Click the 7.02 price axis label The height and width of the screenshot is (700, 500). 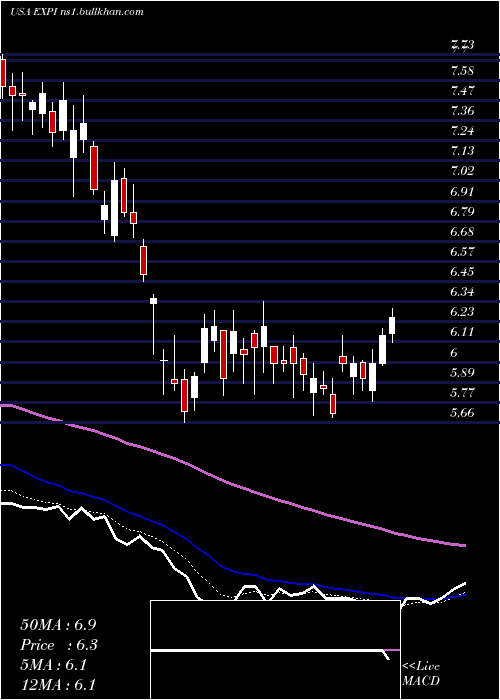click(x=462, y=171)
